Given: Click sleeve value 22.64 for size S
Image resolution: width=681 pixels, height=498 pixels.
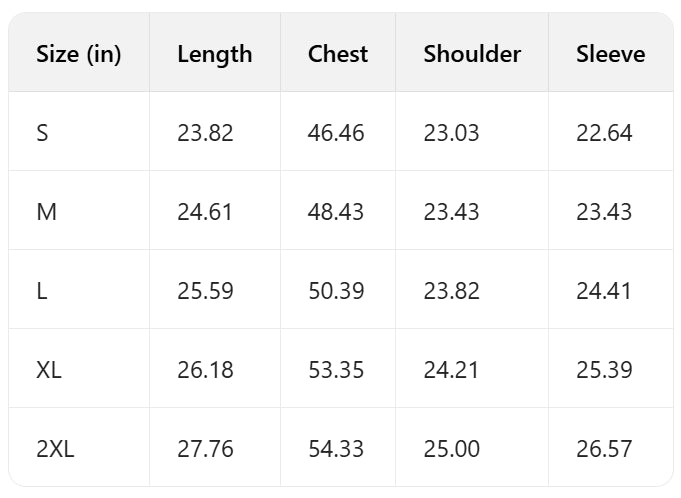Looking at the screenshot, I should coord(604,132).
